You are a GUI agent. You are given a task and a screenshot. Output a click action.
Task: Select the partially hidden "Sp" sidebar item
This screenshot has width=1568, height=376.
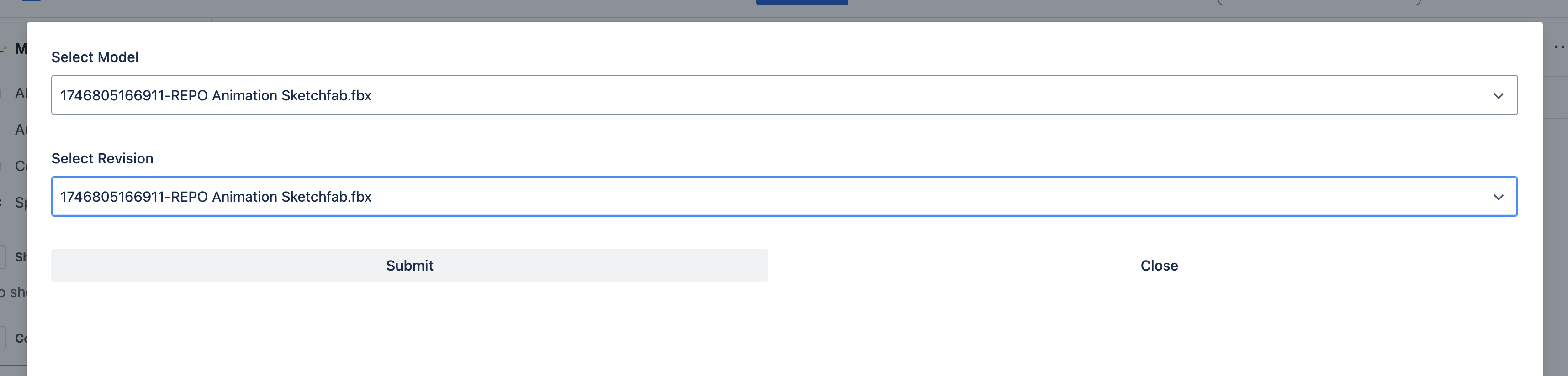[x=20, y=203]
